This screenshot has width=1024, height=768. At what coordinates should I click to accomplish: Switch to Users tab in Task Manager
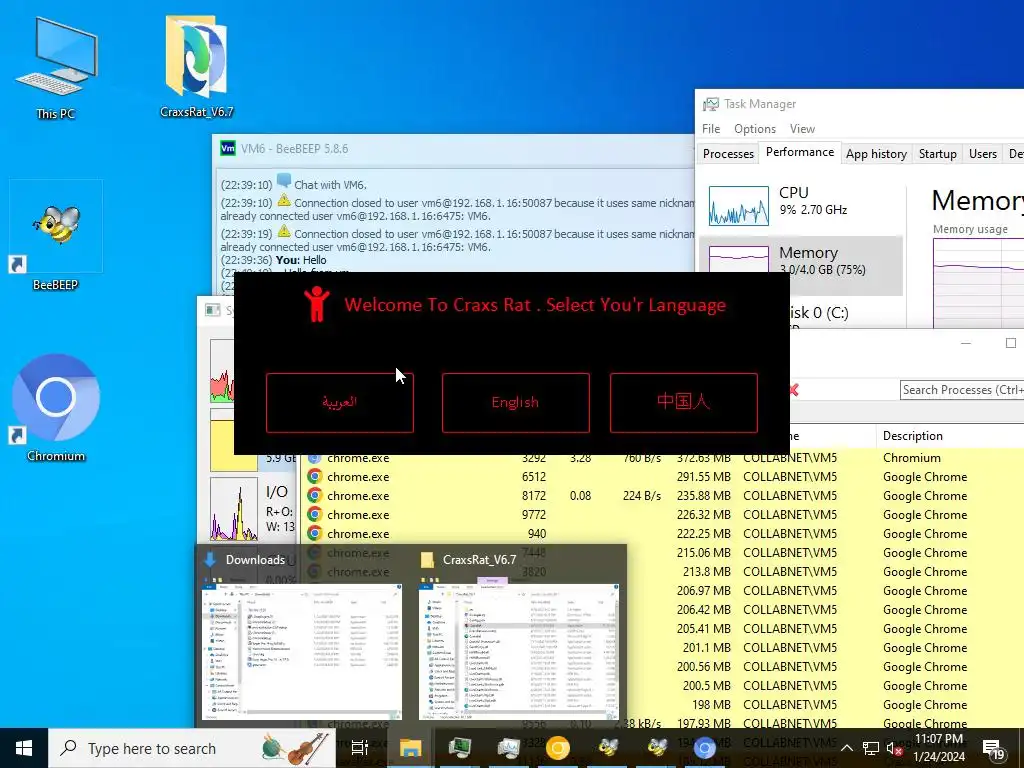click(982, 153)
